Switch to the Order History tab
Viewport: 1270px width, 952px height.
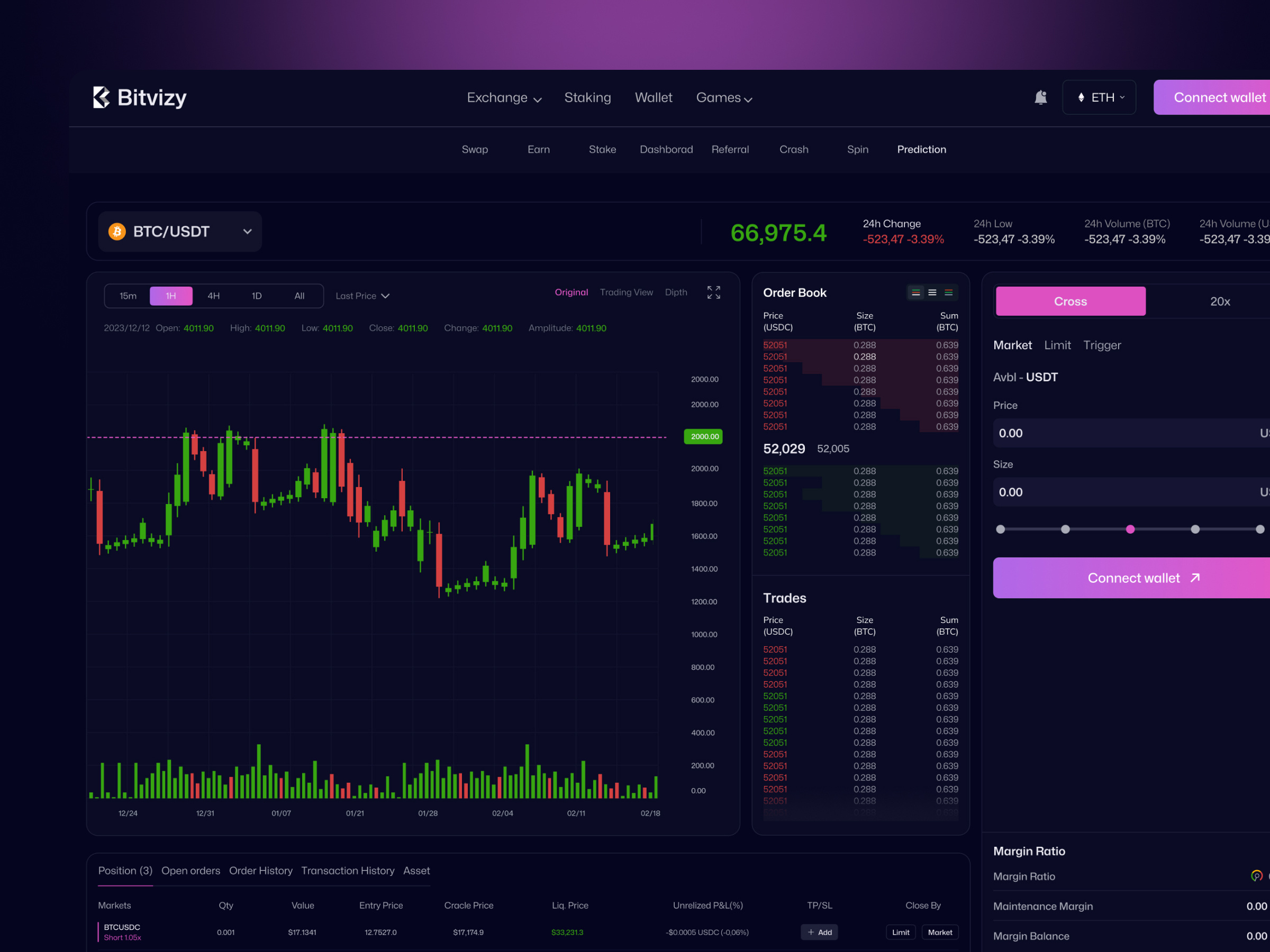coord(261,870)
